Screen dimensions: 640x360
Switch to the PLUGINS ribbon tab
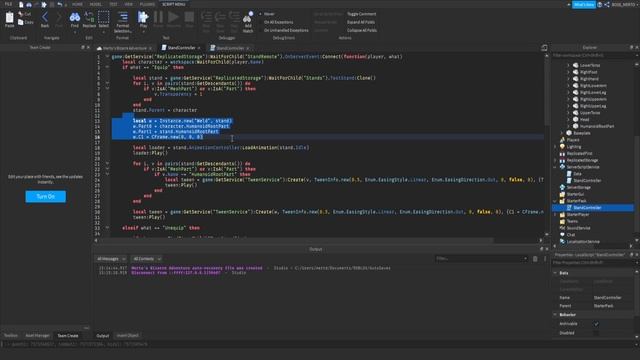147,4
